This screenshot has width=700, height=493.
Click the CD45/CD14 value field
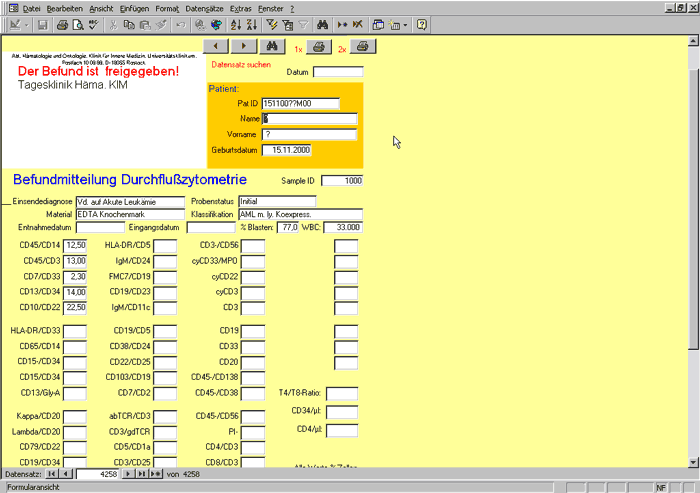point(75,246)
